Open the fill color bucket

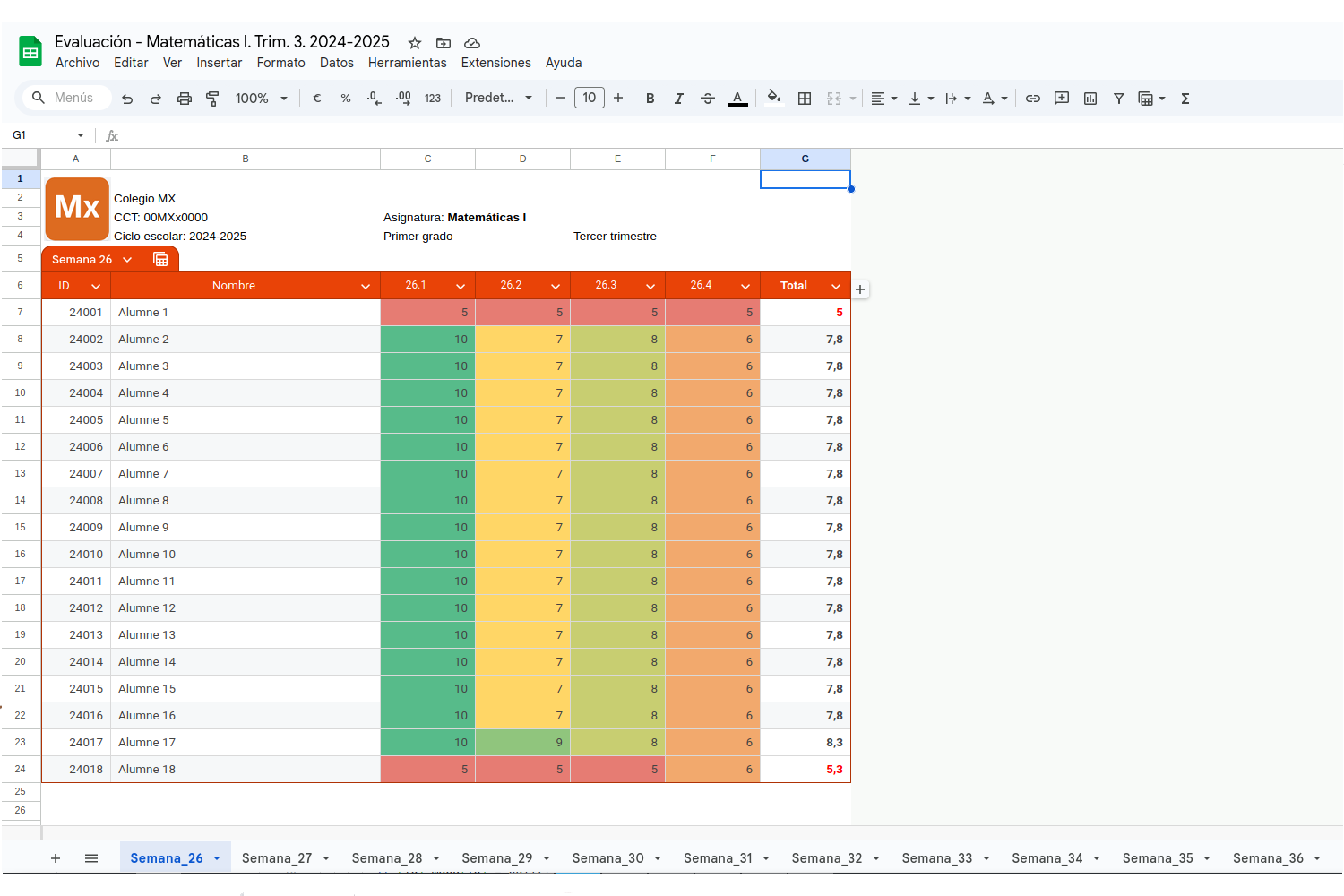(774, 98)
